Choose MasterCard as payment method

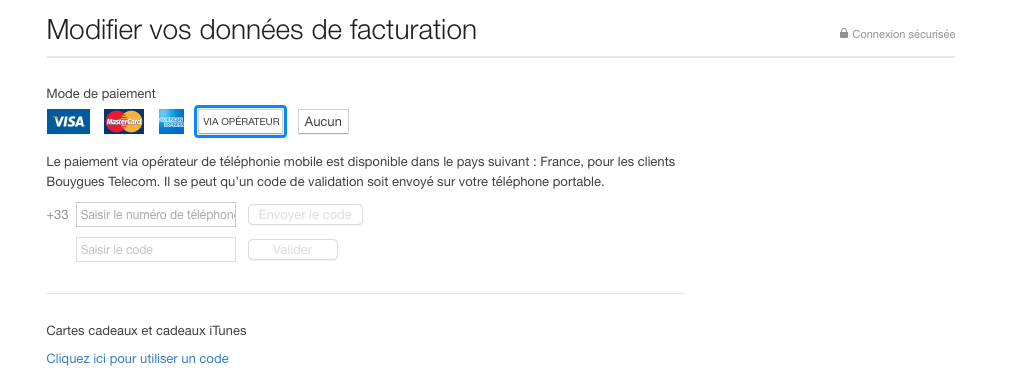[124, 121]
